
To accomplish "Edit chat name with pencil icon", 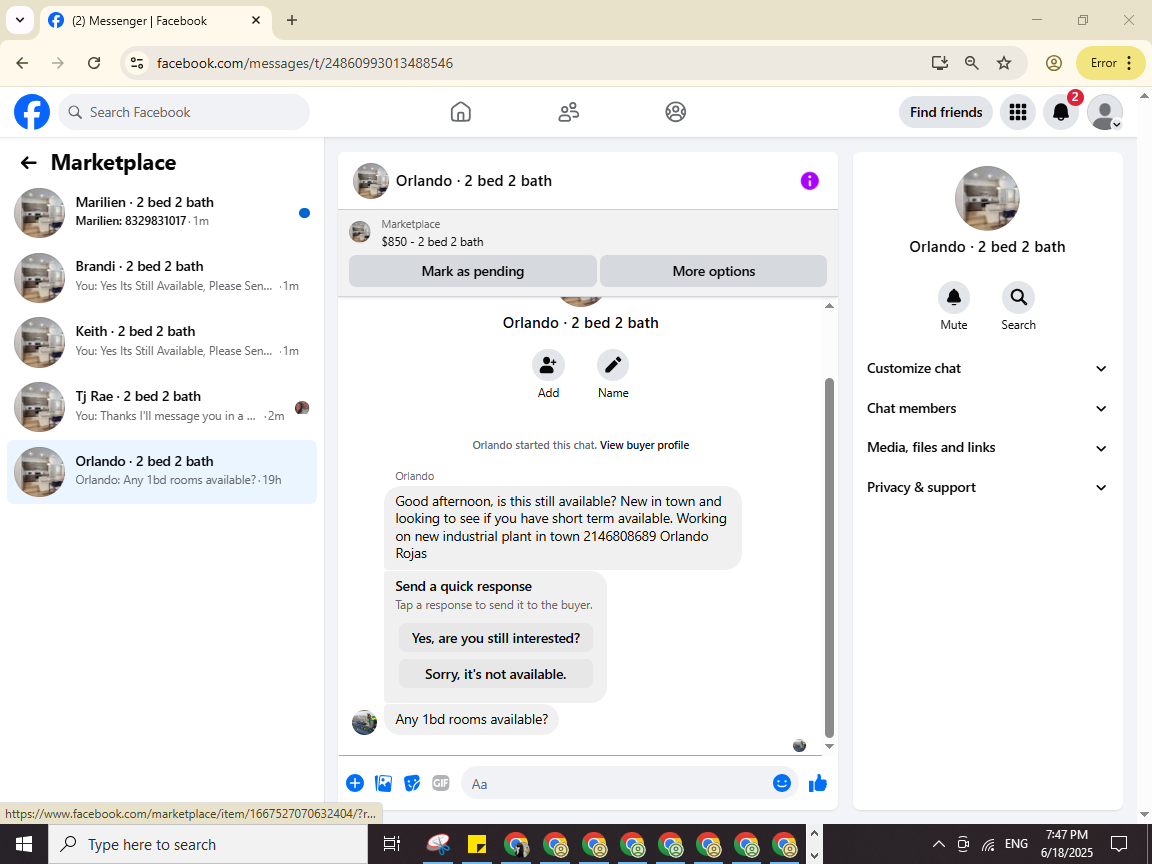I will tap(613, 365).
